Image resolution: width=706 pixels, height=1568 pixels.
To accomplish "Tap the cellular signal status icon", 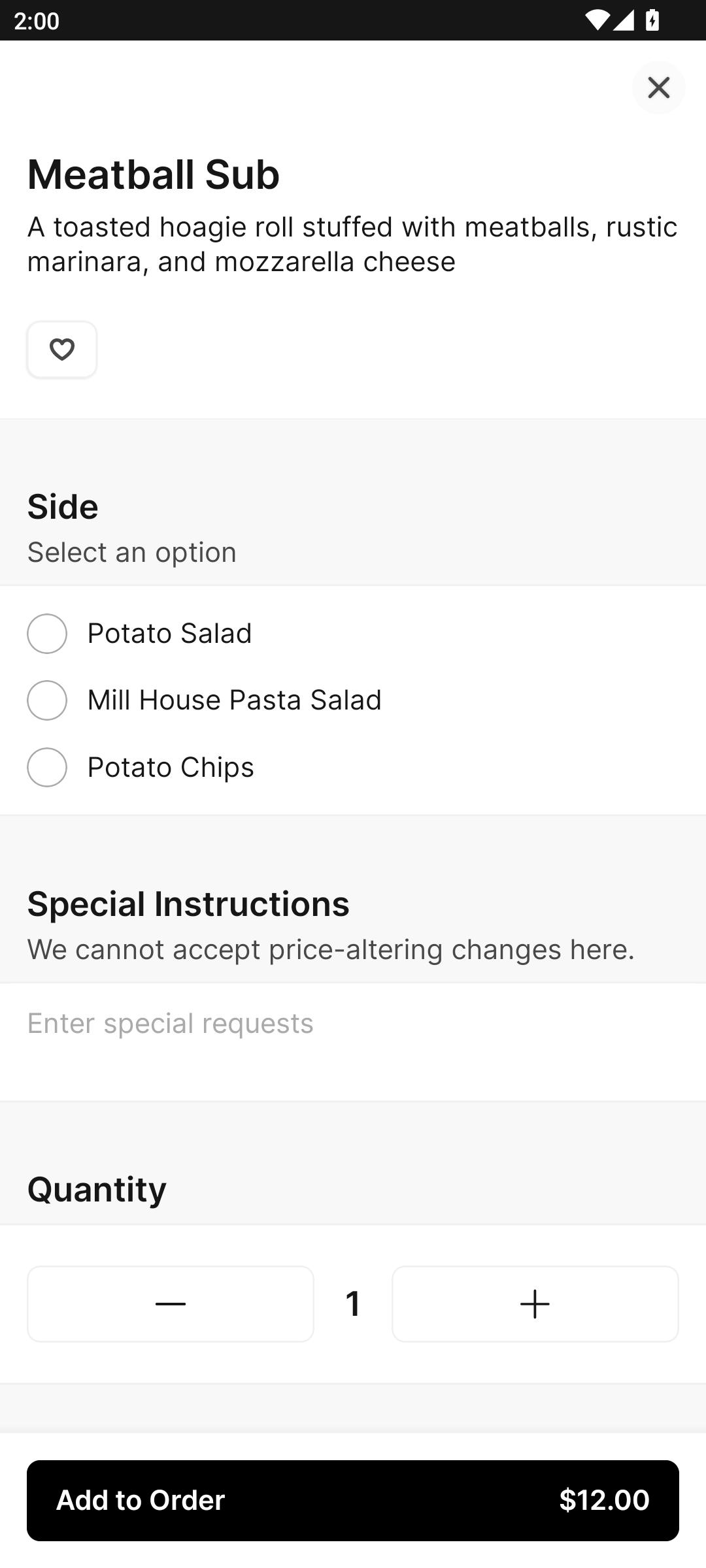I will pos(623,21).
